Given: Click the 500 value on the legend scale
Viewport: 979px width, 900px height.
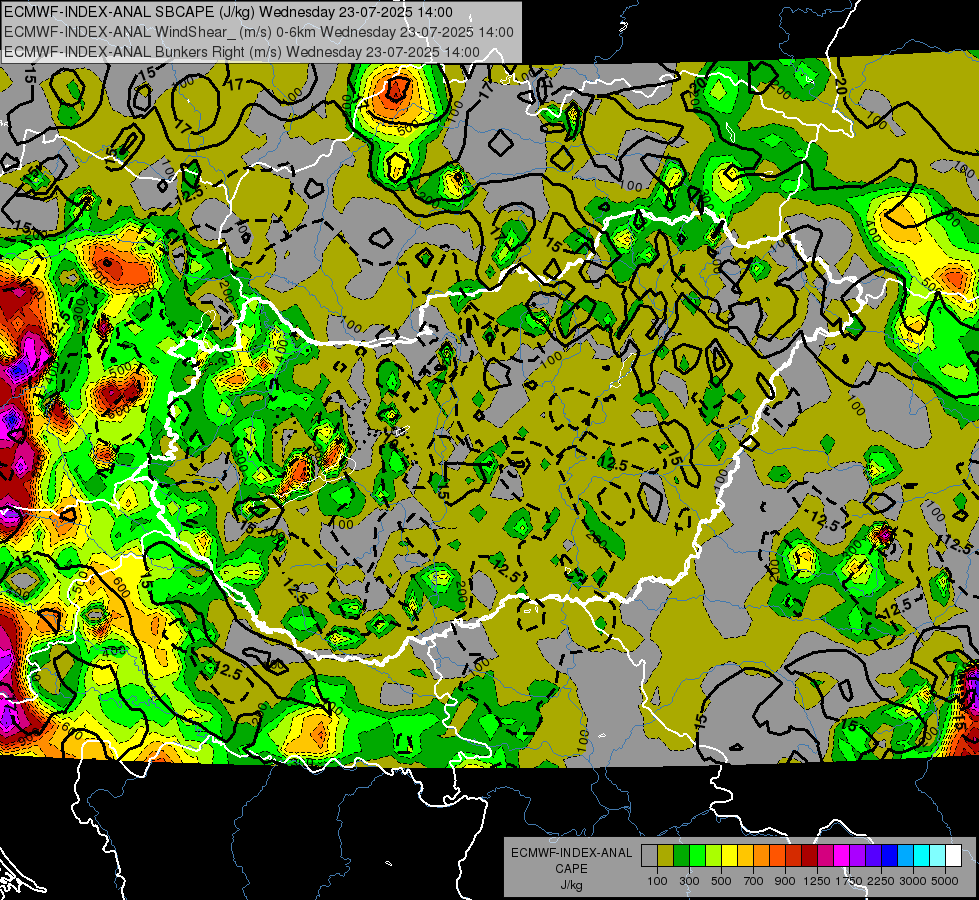Looking at the screenshot, I should [721, 881].
